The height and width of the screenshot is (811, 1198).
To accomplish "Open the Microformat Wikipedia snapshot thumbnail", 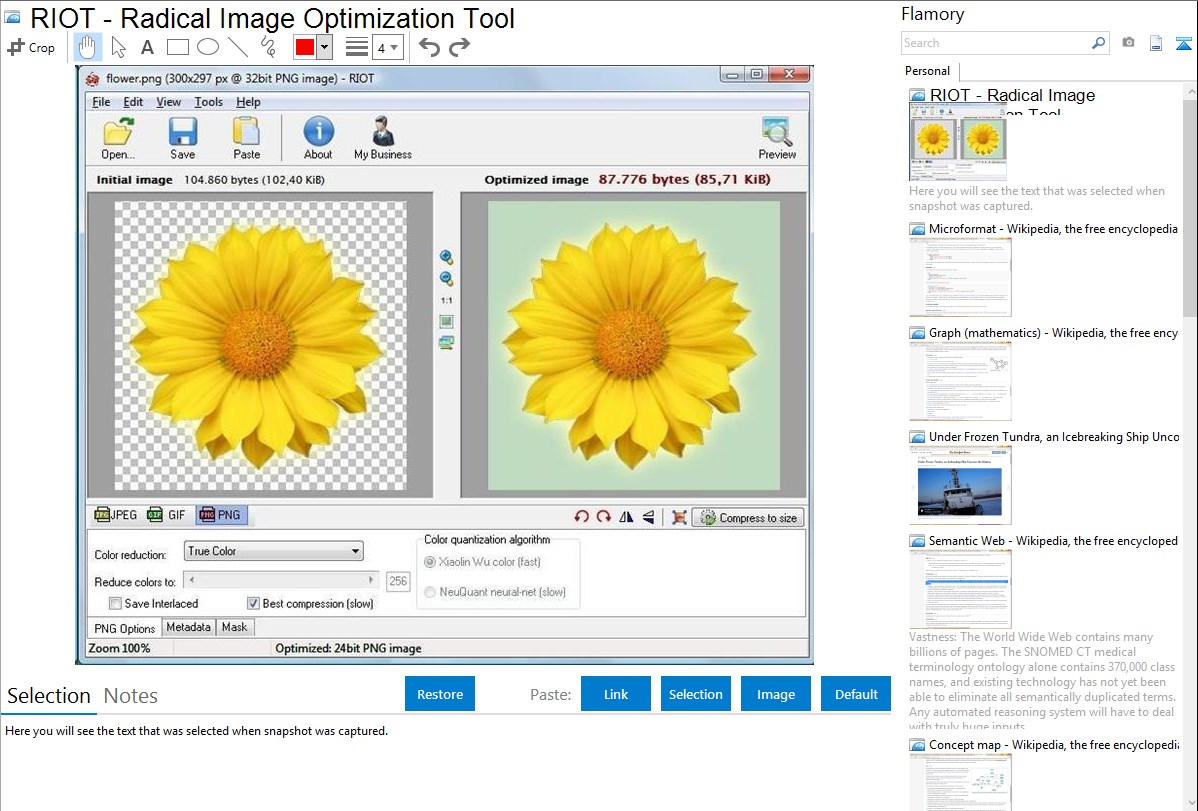I will (x=960, y=277).
